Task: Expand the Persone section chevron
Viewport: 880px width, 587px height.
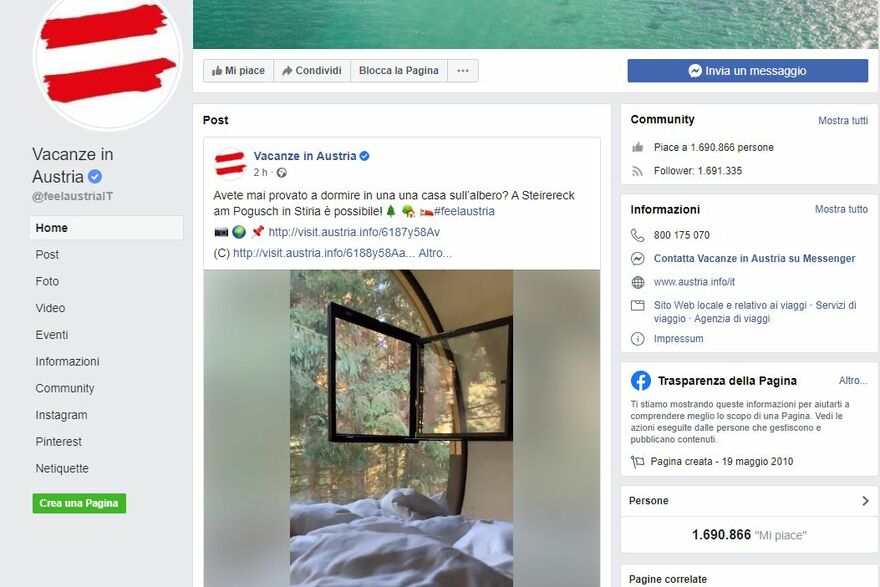Action: pyautogui.click(x=865, y=501)
